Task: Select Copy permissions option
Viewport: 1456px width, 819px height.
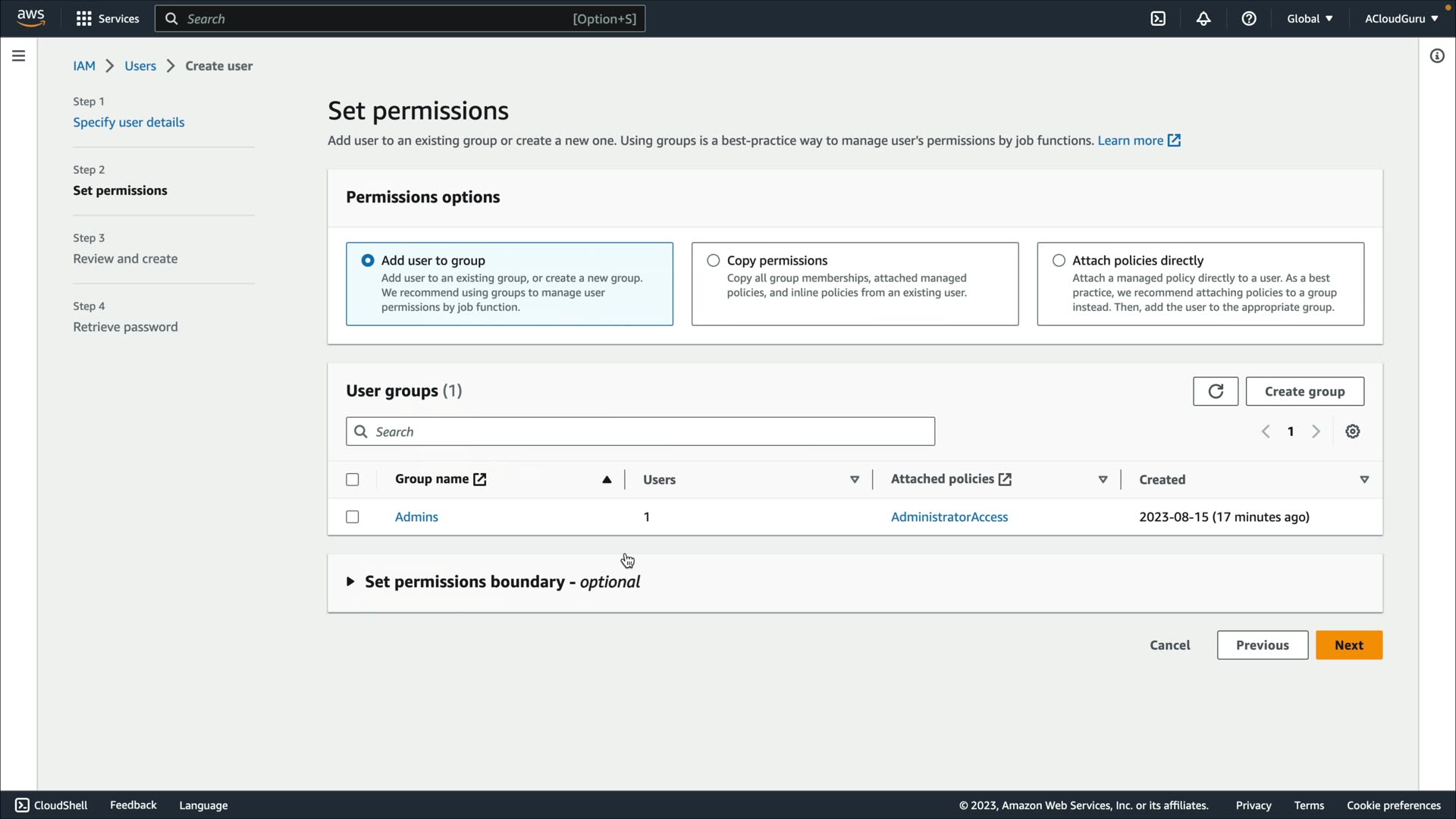Action: click(x=714, y=261)
